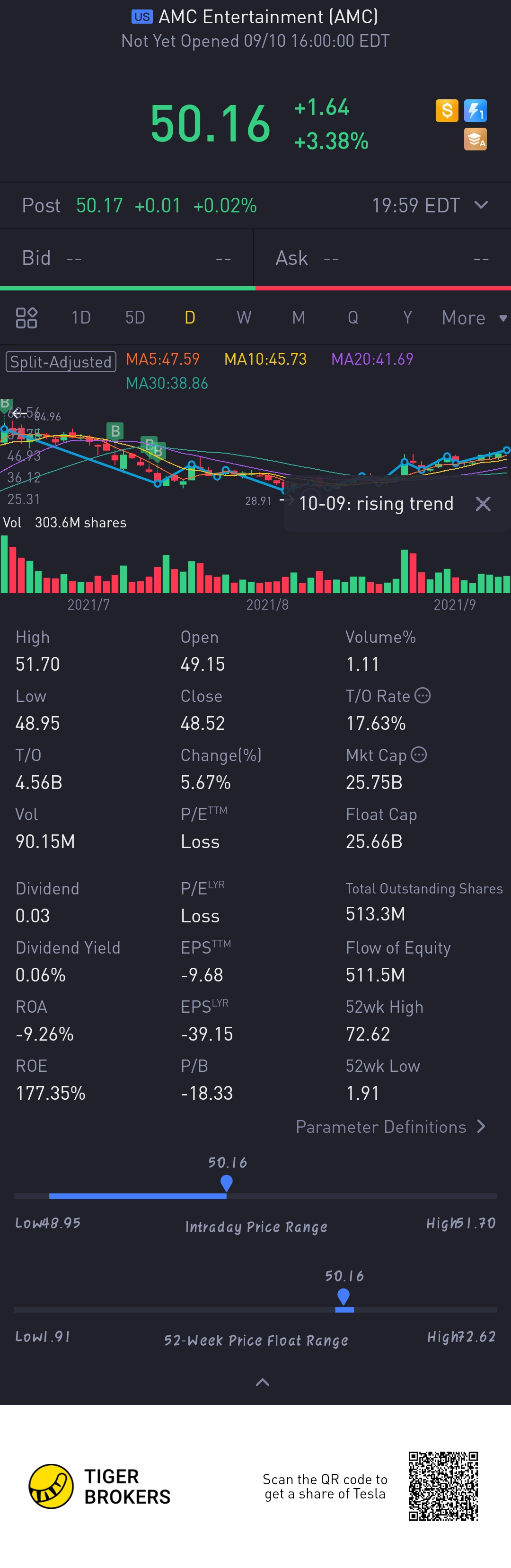Tap the B buy marker above July candles

click(115, 431)
